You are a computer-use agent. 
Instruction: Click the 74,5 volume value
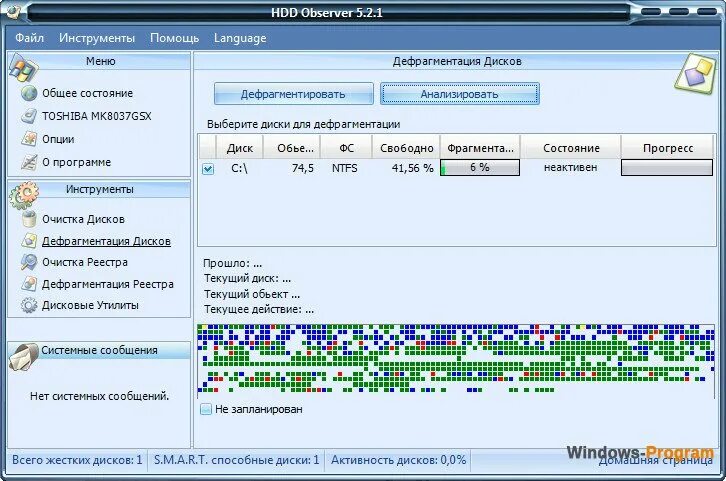click(x=303, y=168)
